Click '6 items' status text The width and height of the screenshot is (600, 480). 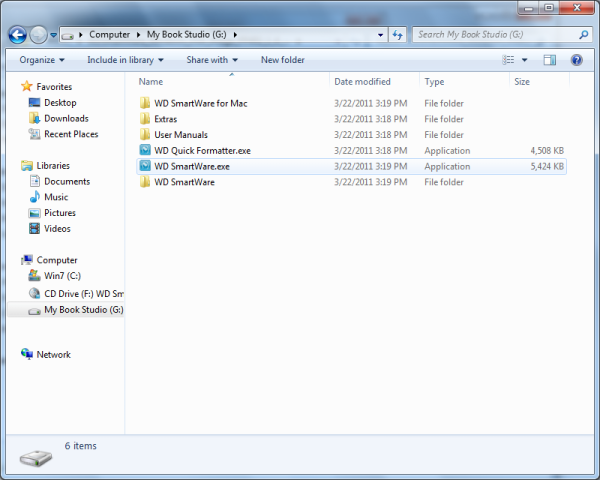81,446
